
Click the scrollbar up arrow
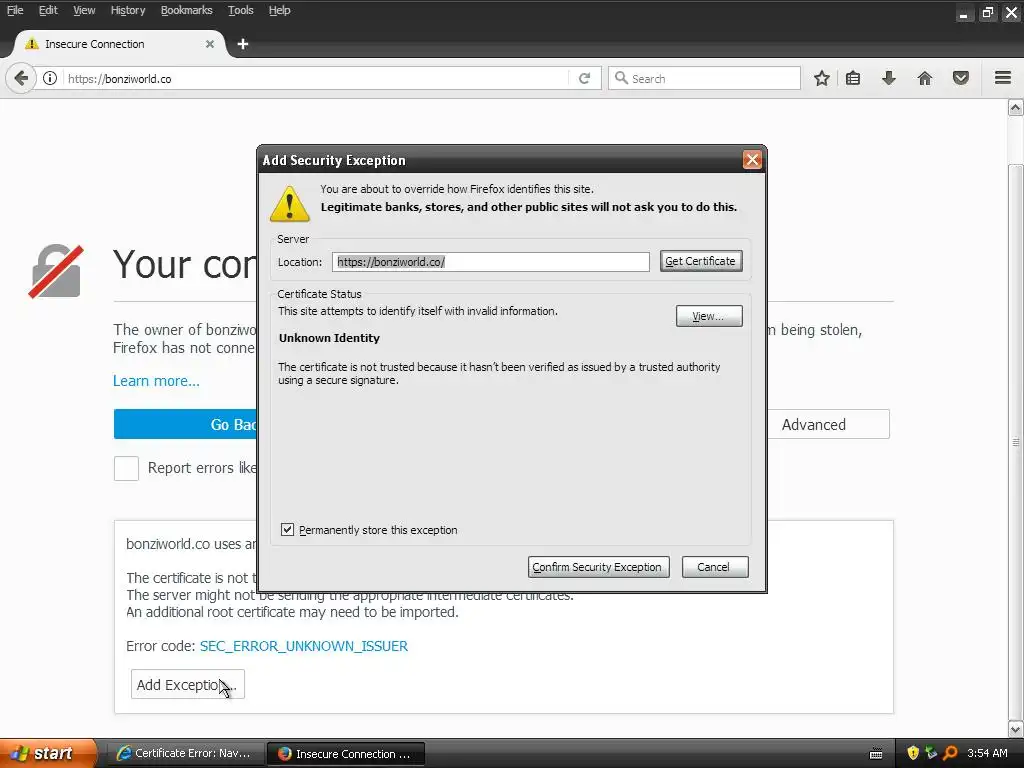pyautogui.click(x=1016, y=107)
